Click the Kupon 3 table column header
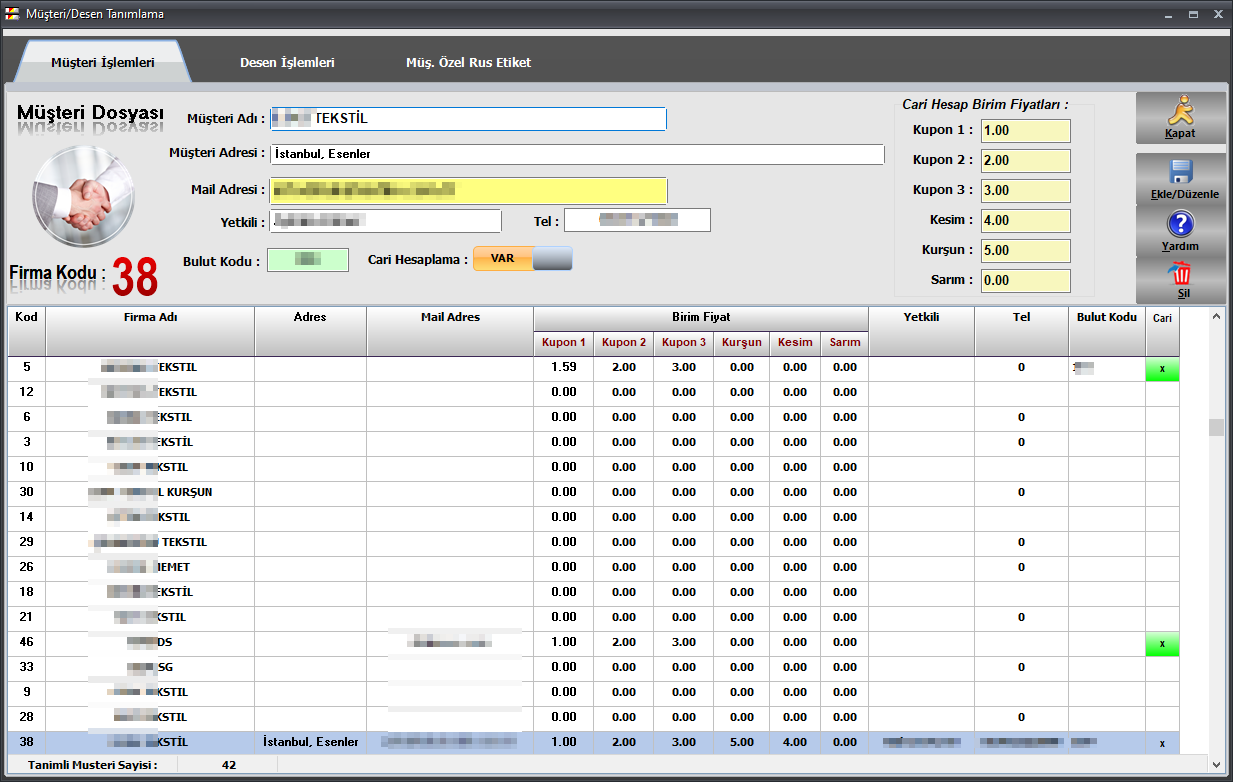 (684, 343)
